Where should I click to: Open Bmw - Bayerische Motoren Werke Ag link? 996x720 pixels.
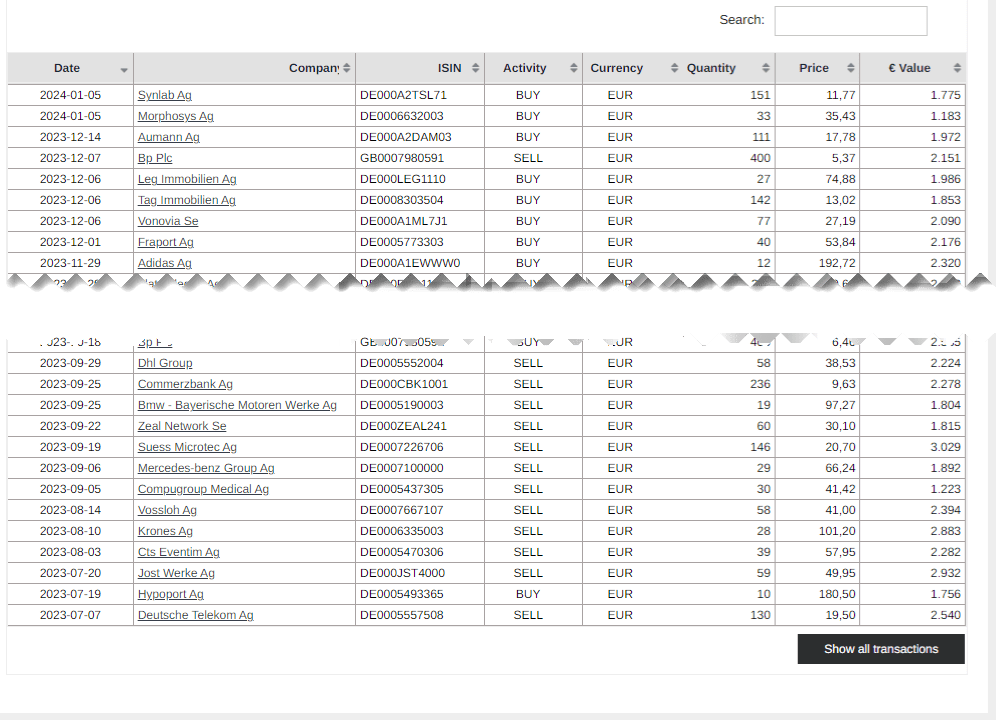click(237, 405)
